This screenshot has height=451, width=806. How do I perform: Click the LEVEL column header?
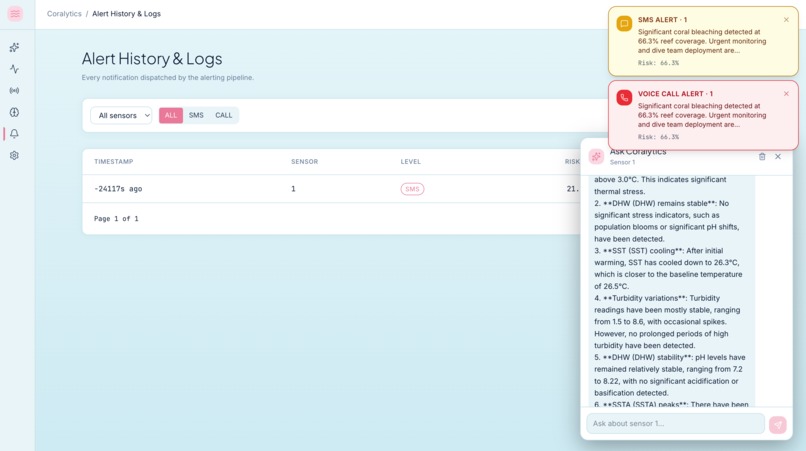click(x=411, y=161)
